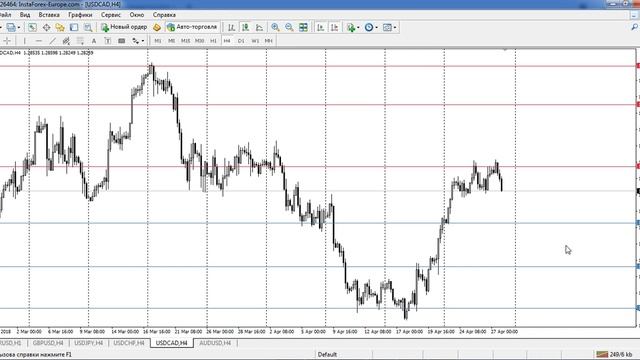The width and height of the screenshot is (640, 360).
Task: Show the Data Window crosshair icon
Action: tap(47, 27)
